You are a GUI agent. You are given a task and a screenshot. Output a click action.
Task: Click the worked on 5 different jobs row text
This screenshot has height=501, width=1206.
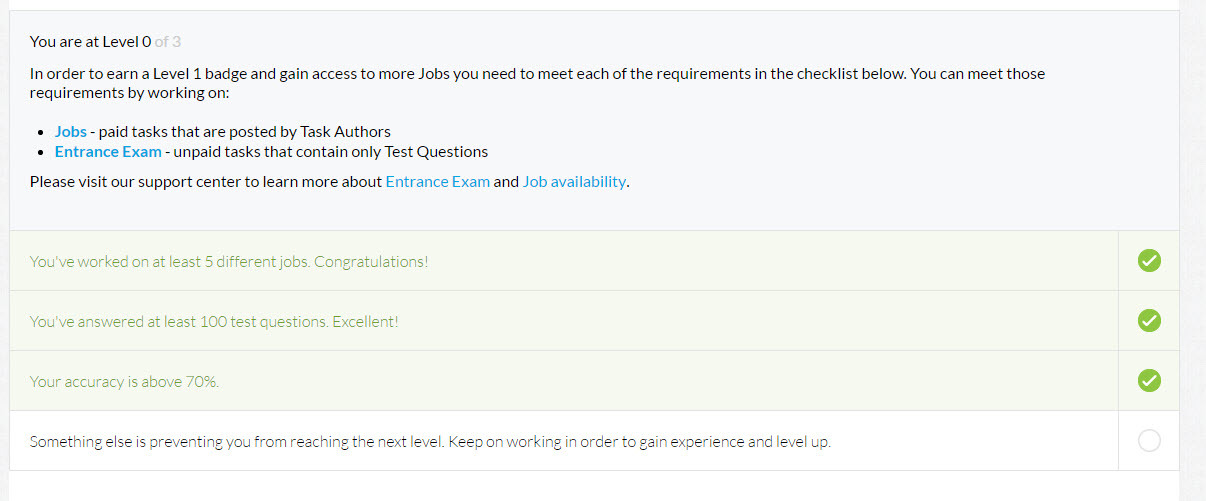coord(229,262)
